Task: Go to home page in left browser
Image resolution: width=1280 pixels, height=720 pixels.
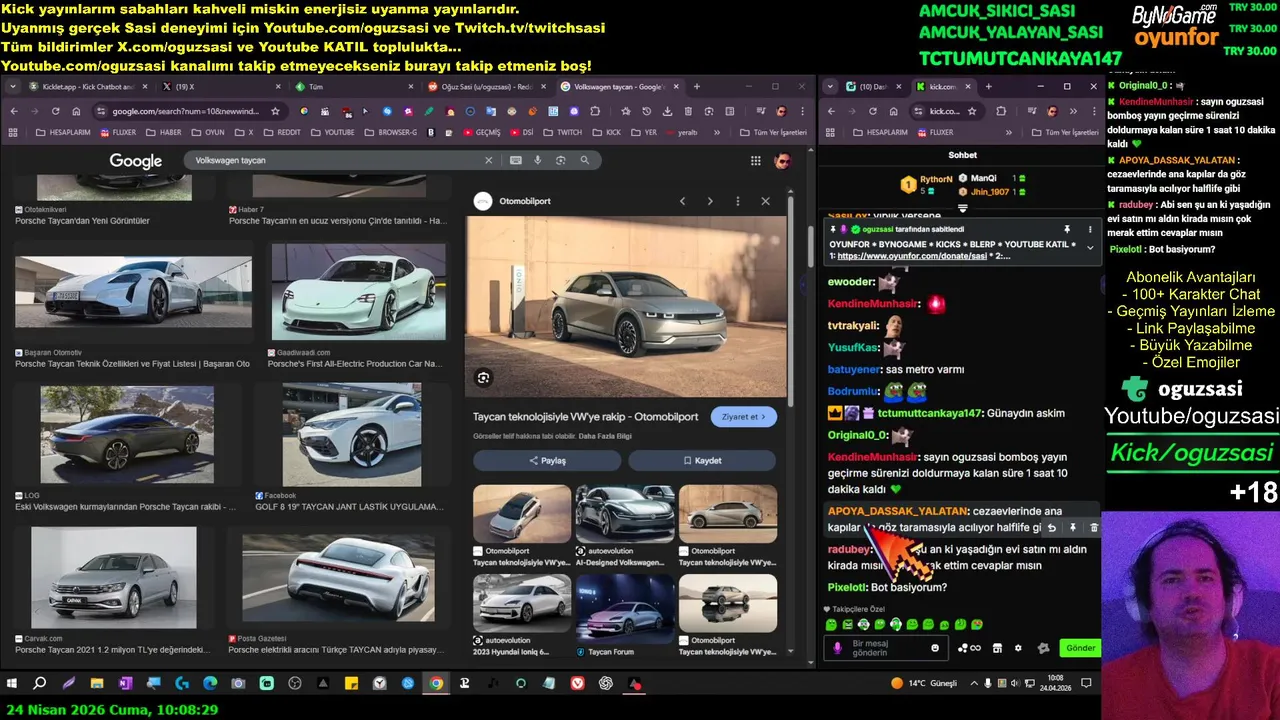Action: [x=77, y=111]
